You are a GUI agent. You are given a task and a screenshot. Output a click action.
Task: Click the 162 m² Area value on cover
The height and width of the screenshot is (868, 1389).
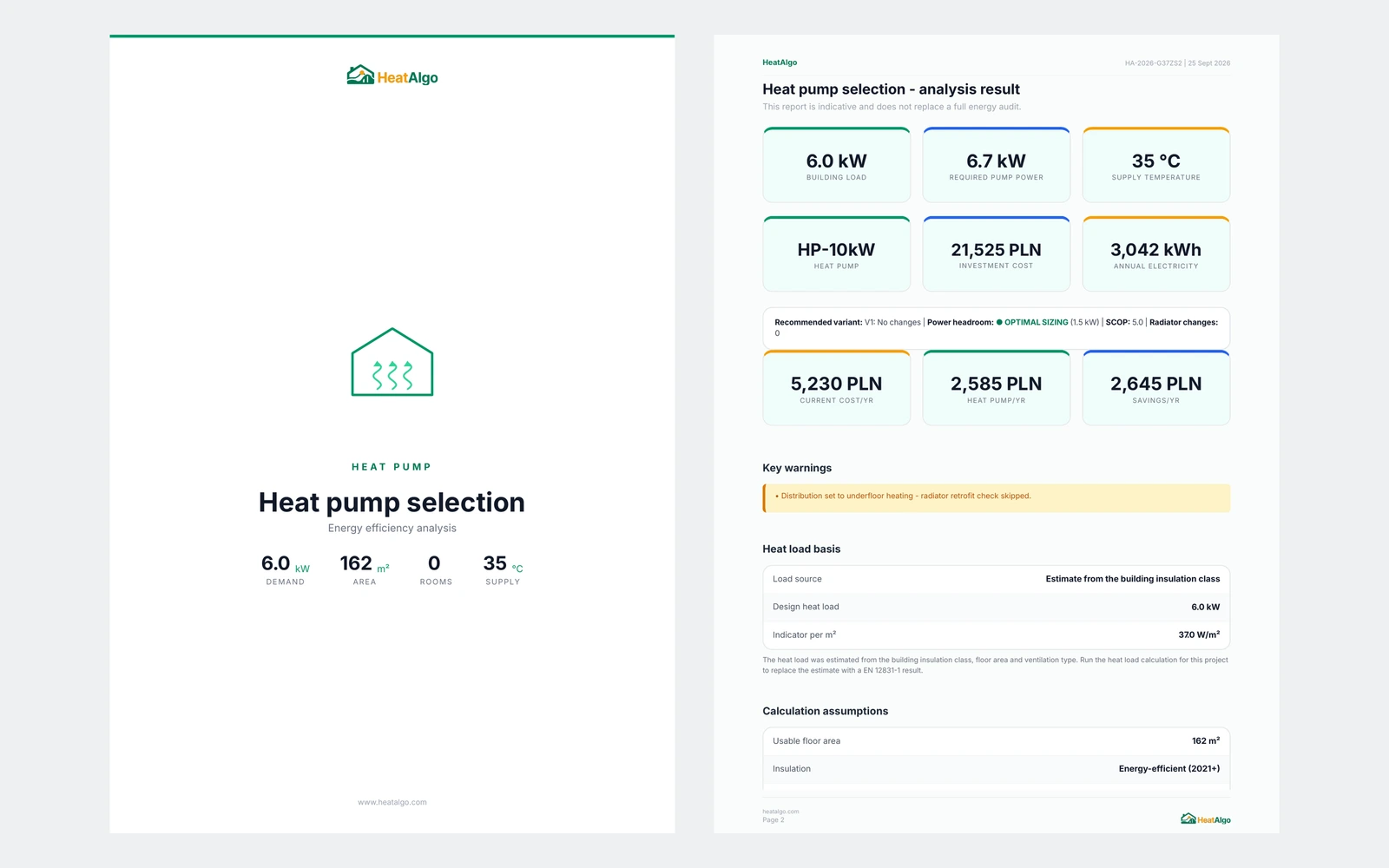(x=365, y=564)
